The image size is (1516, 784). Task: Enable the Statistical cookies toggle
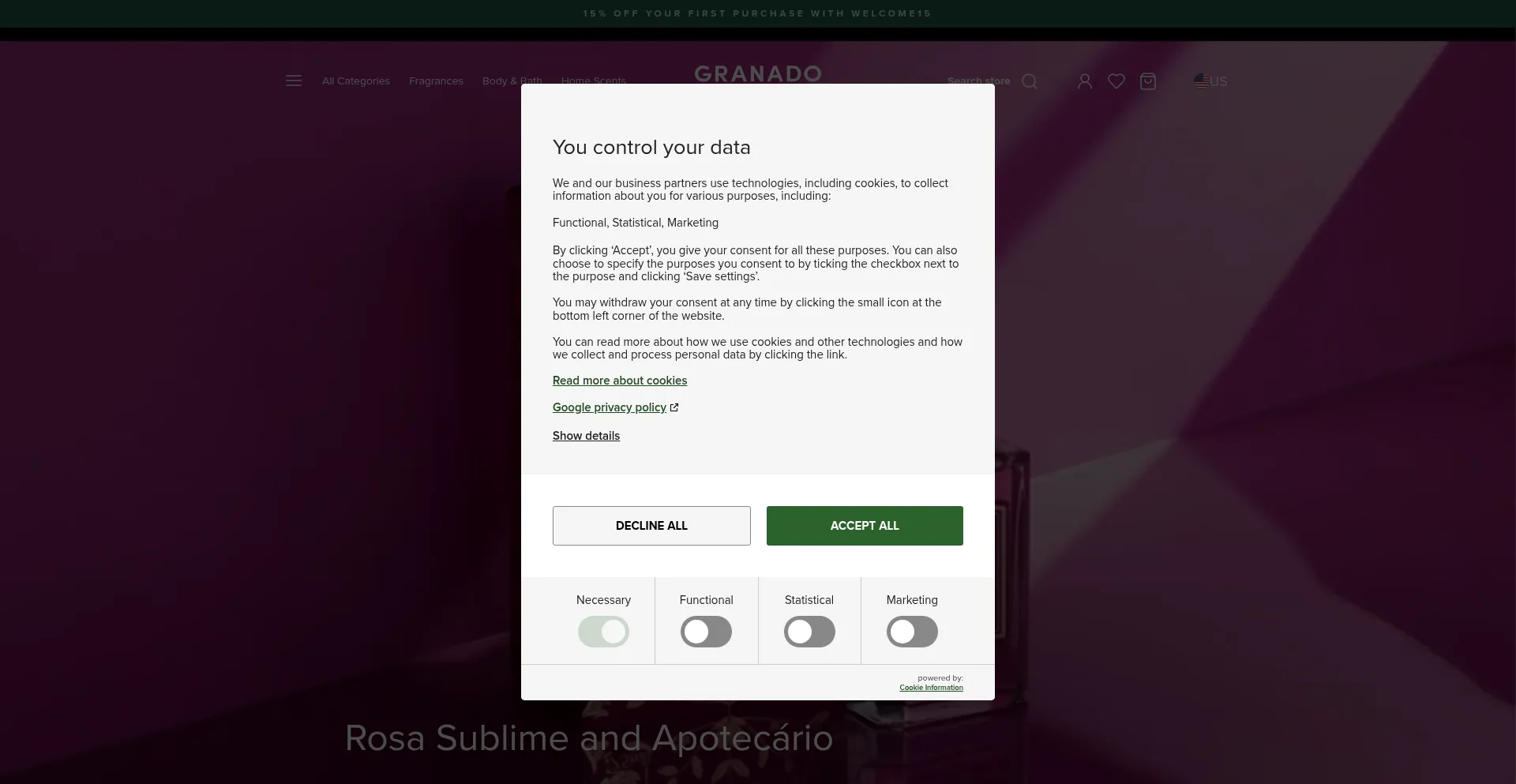pos(809,632)
